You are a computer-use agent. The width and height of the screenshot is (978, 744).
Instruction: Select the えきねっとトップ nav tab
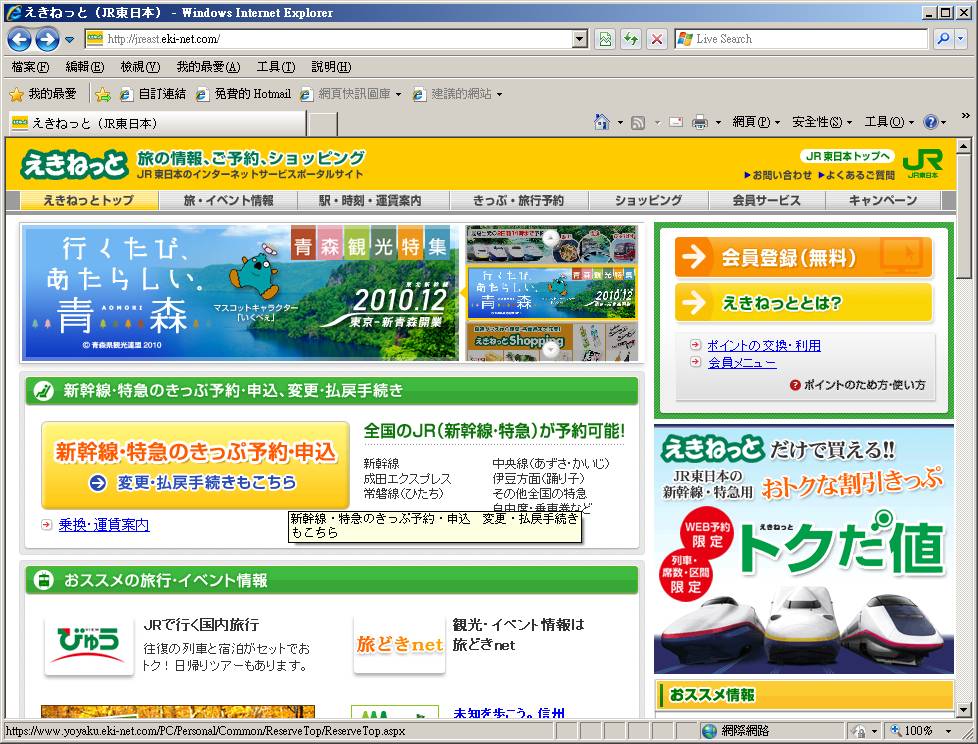pyautogui.click(x=89, y=201)
